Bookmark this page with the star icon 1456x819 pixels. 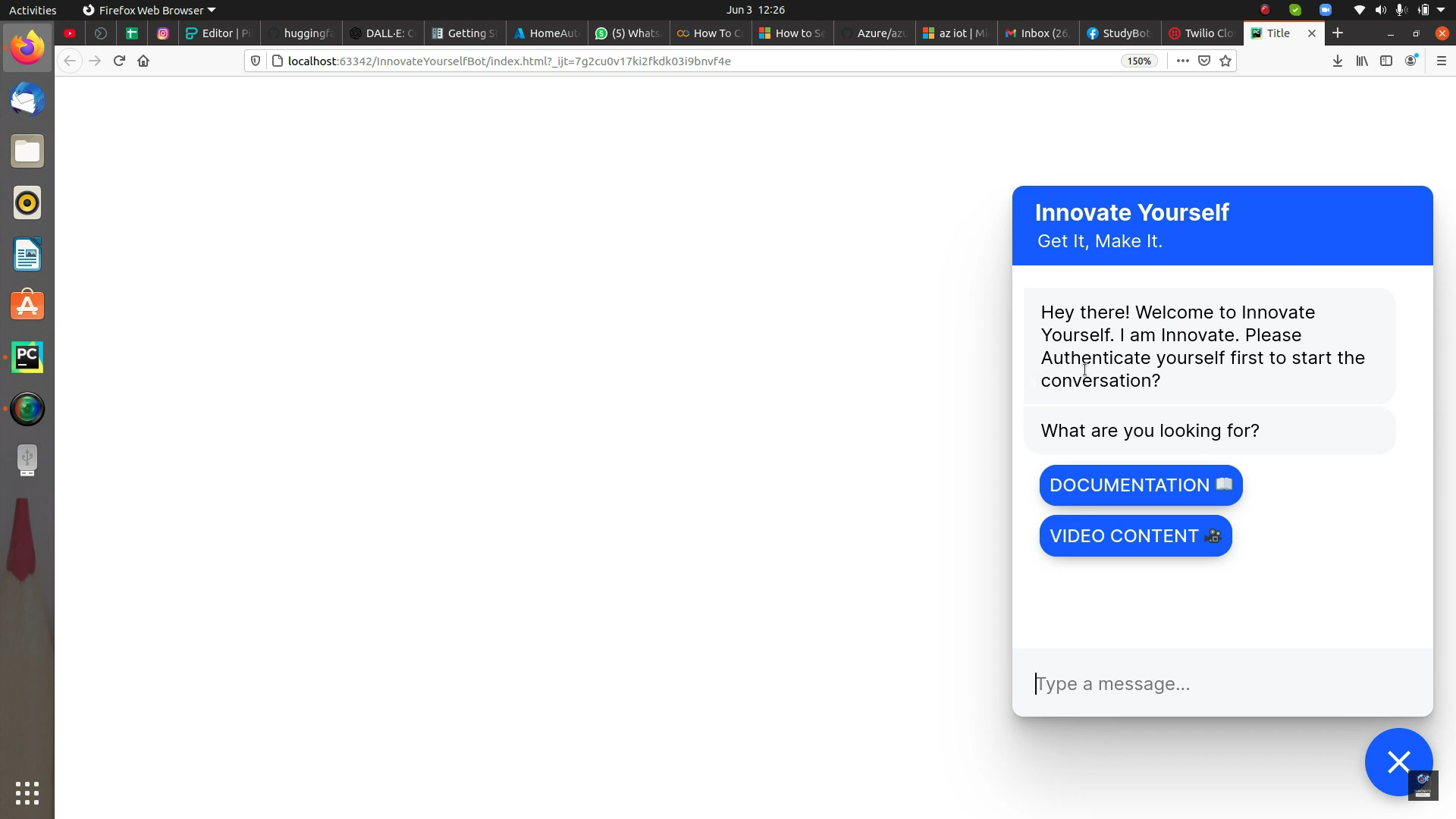pyautogui.click(x=1225, y=61)
